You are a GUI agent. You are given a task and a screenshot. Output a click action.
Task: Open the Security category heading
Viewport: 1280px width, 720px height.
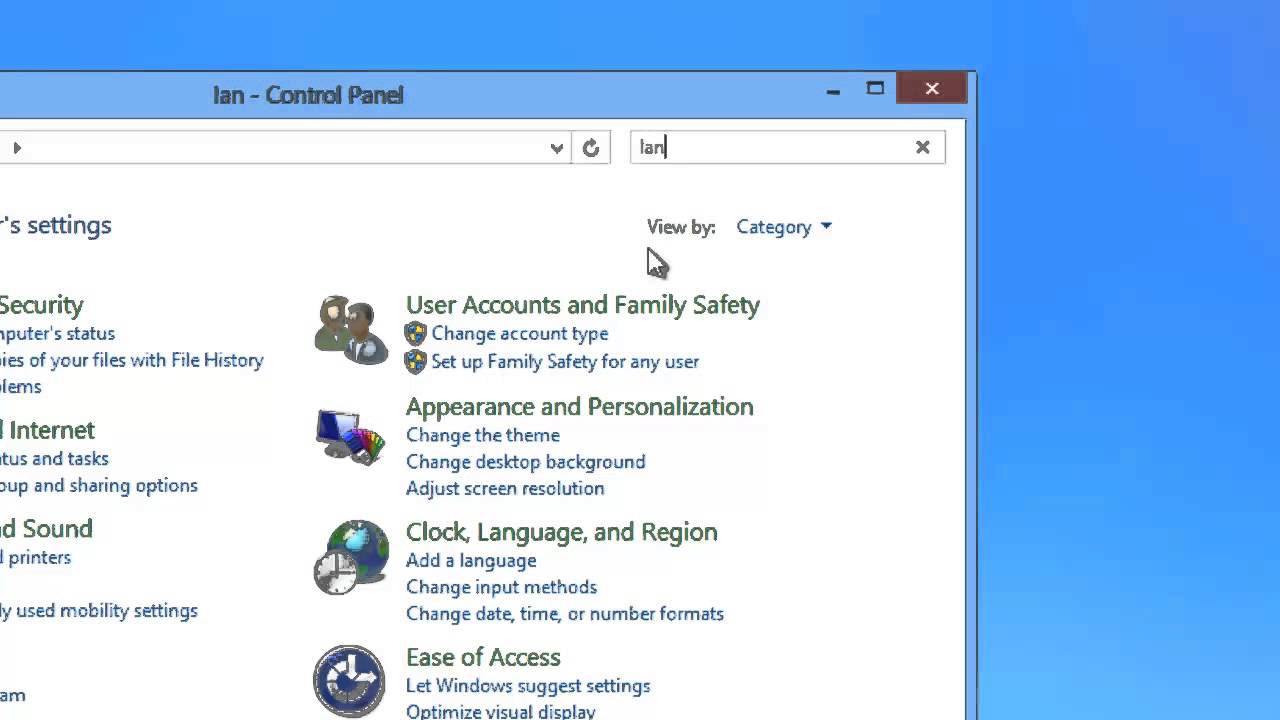(x=42, y=305)
